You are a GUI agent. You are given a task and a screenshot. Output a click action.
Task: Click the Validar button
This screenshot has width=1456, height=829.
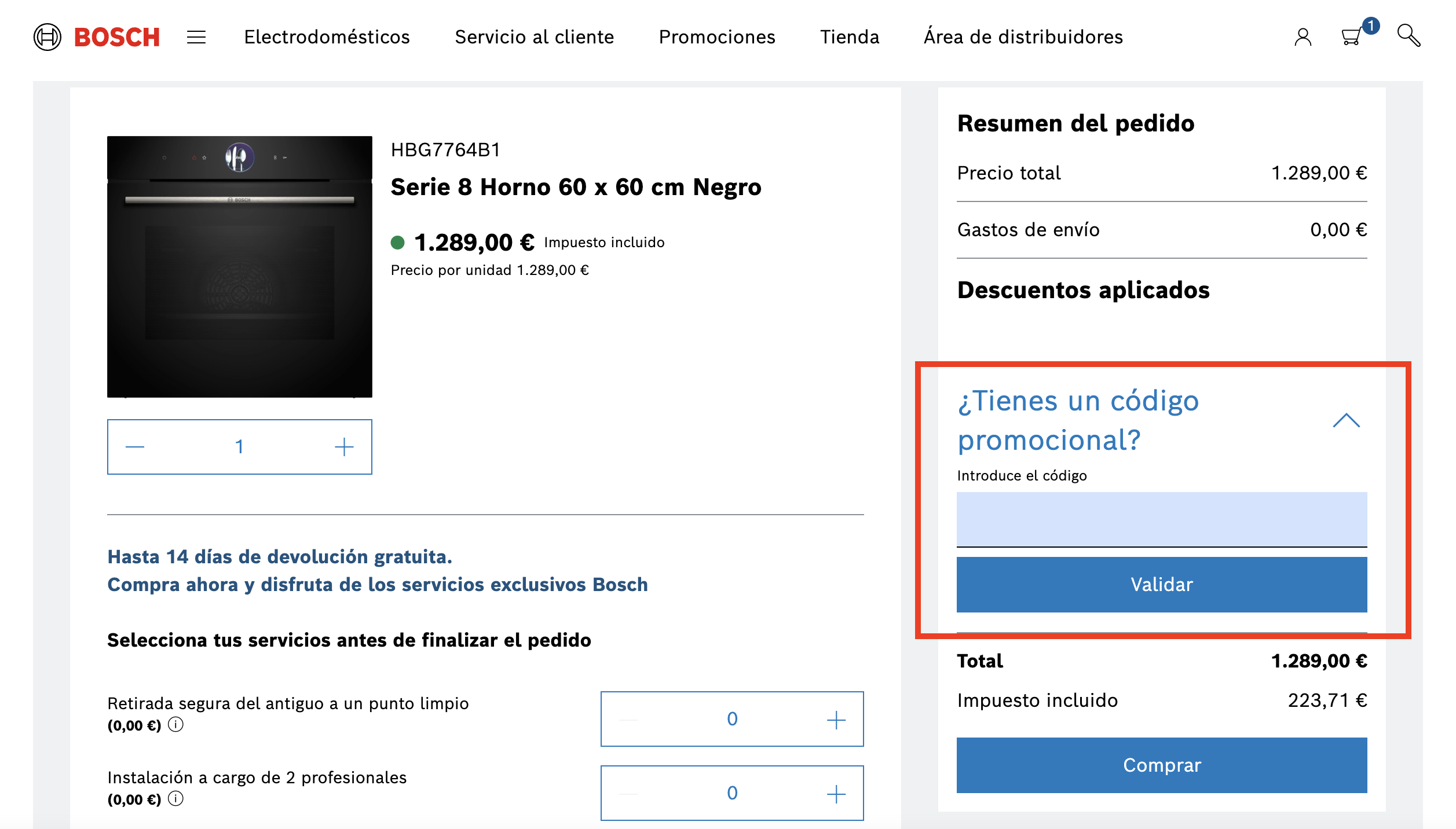click(1161, 584)
